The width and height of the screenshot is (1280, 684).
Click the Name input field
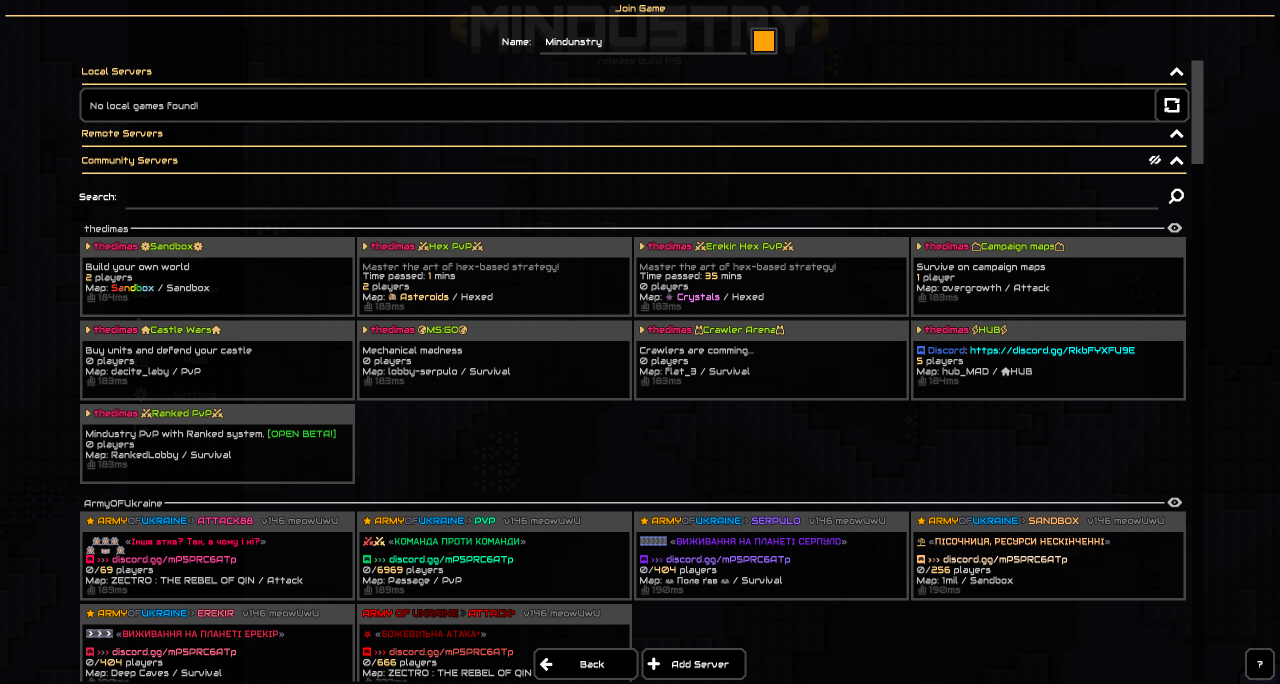click(640, 41)
